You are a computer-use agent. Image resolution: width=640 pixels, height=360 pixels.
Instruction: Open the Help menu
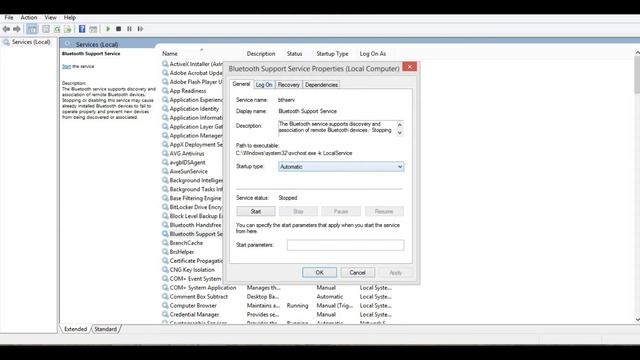(70, 18)
